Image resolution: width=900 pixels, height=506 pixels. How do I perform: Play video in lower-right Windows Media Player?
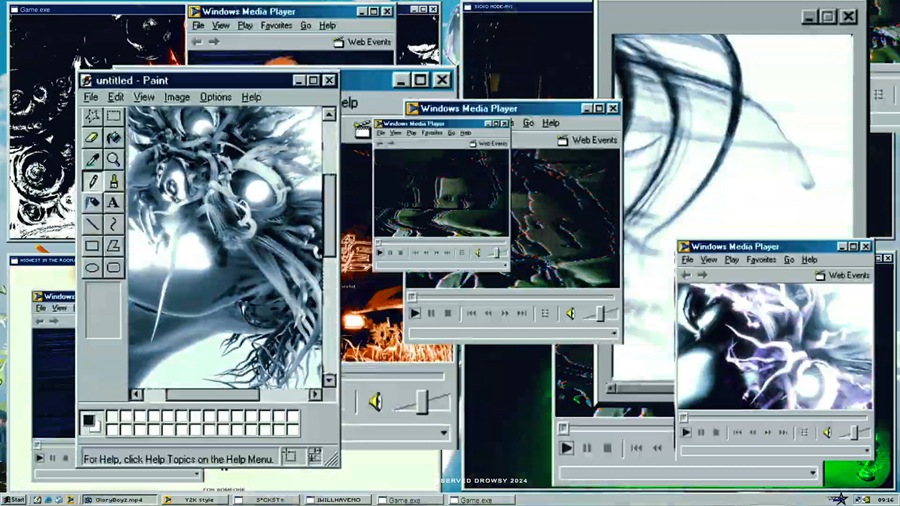(x=686, y=433)
